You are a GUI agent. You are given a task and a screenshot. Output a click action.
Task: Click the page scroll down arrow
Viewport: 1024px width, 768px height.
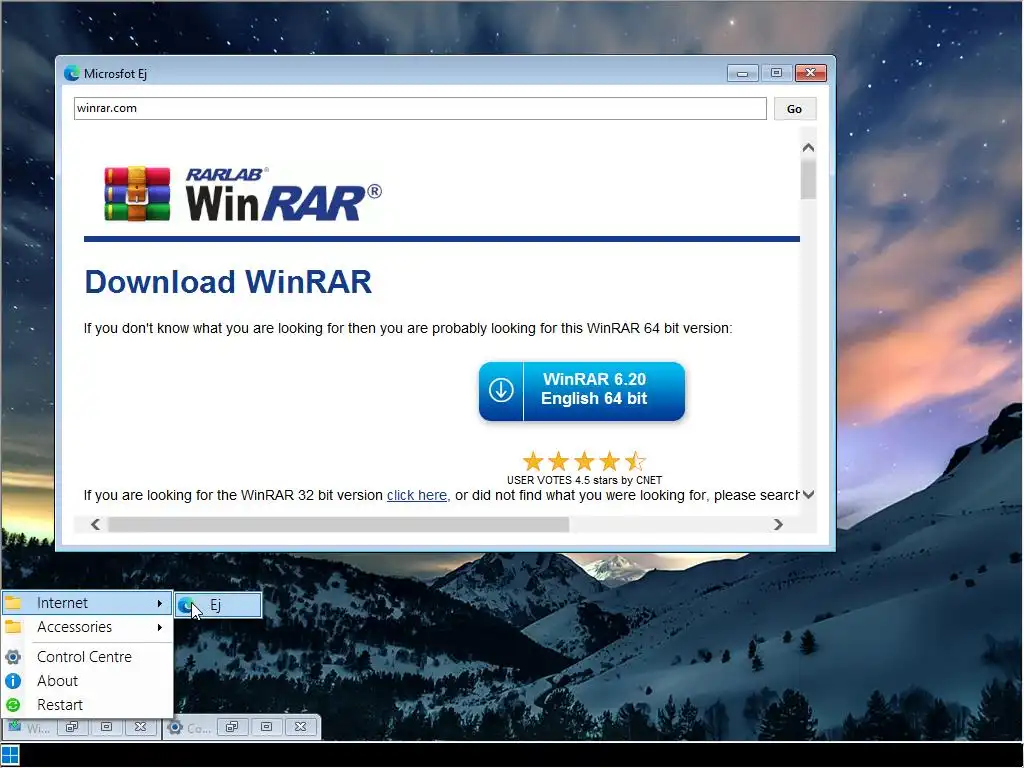point(808,495)
